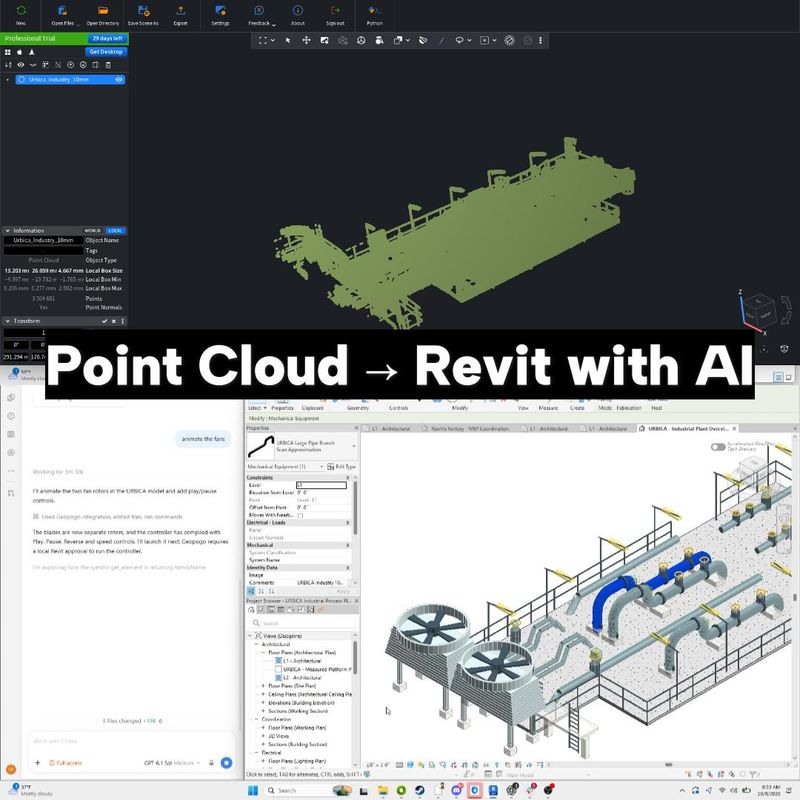
Task: Click the Windows platform icon
Action: [x=8, y=52]
